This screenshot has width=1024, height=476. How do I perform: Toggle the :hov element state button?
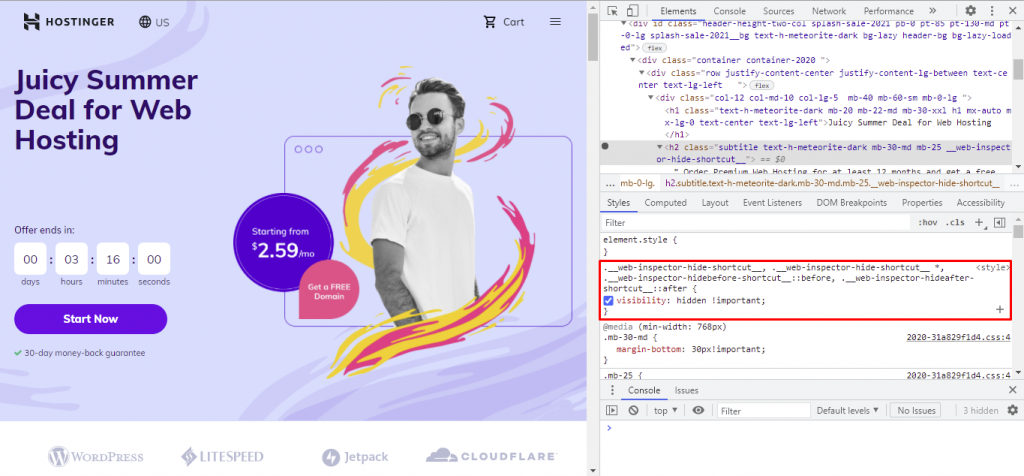click(927, 223)
